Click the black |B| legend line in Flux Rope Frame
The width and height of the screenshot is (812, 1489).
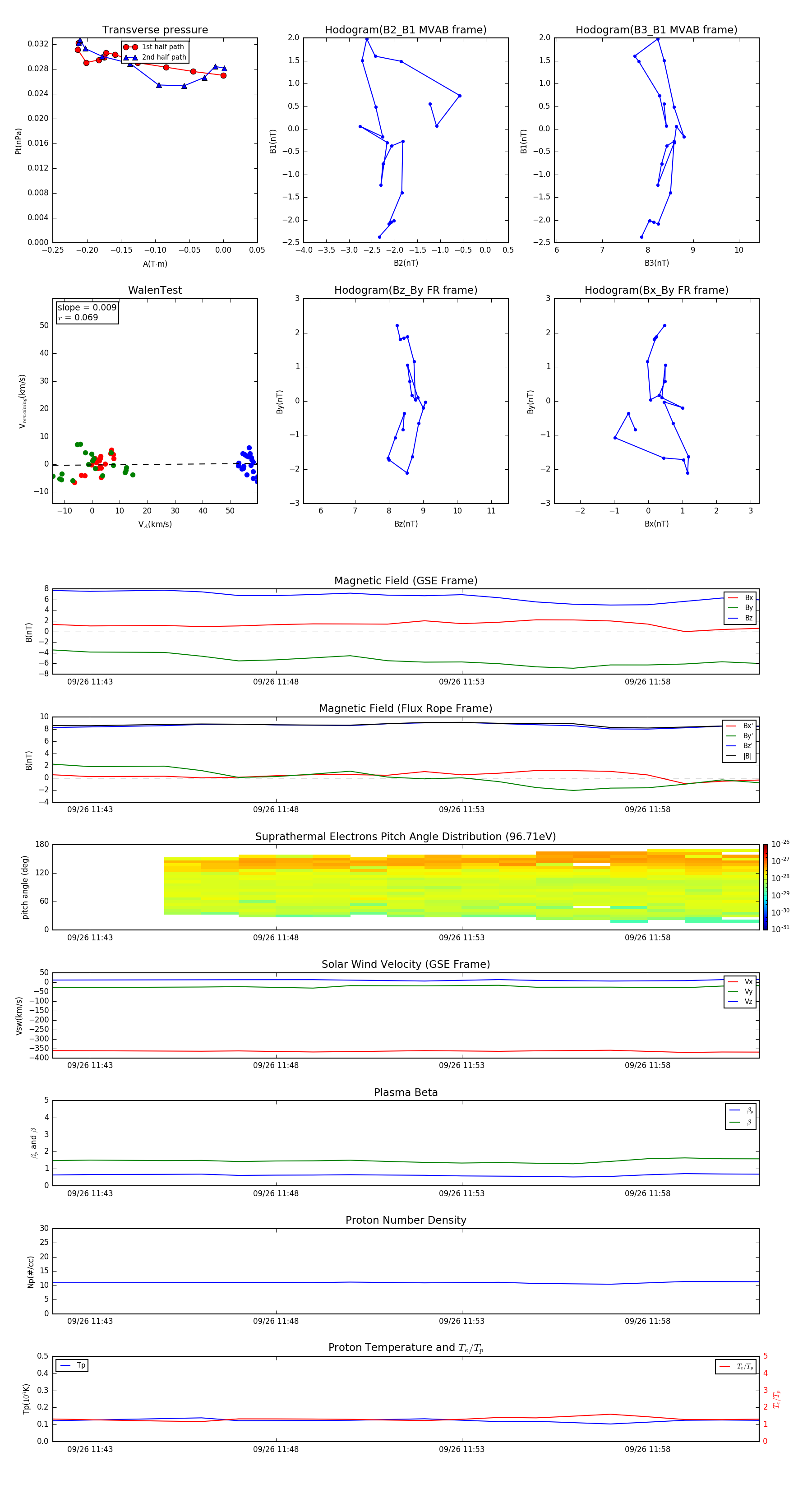(731, 756)
